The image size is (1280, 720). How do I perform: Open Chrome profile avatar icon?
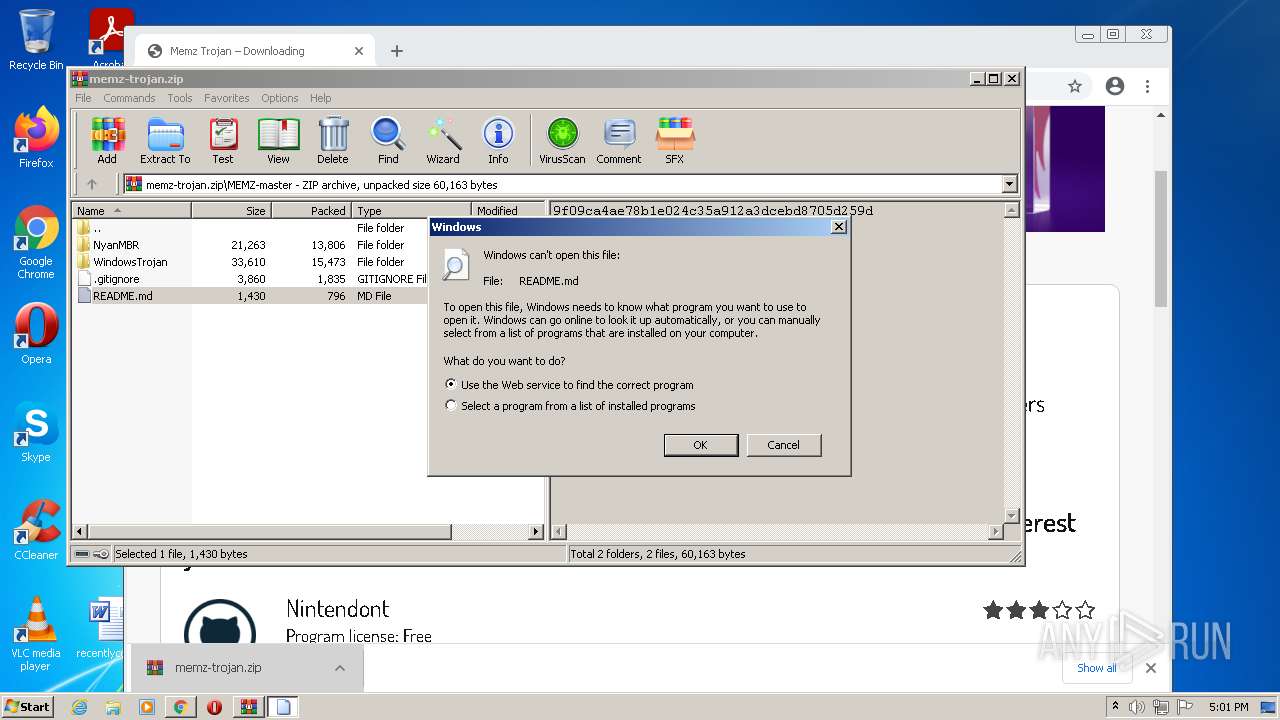pyautogui.click(x=1115, y=86)
